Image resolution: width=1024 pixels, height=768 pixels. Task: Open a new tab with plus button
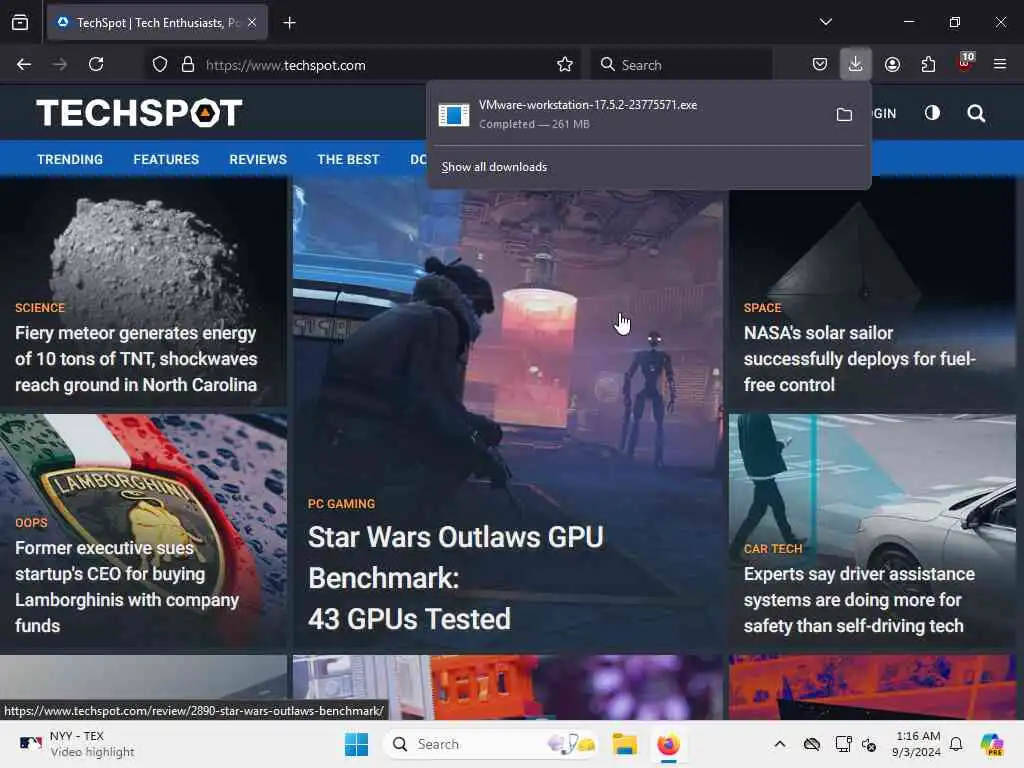pyautogui.click(x=289, y=23)
